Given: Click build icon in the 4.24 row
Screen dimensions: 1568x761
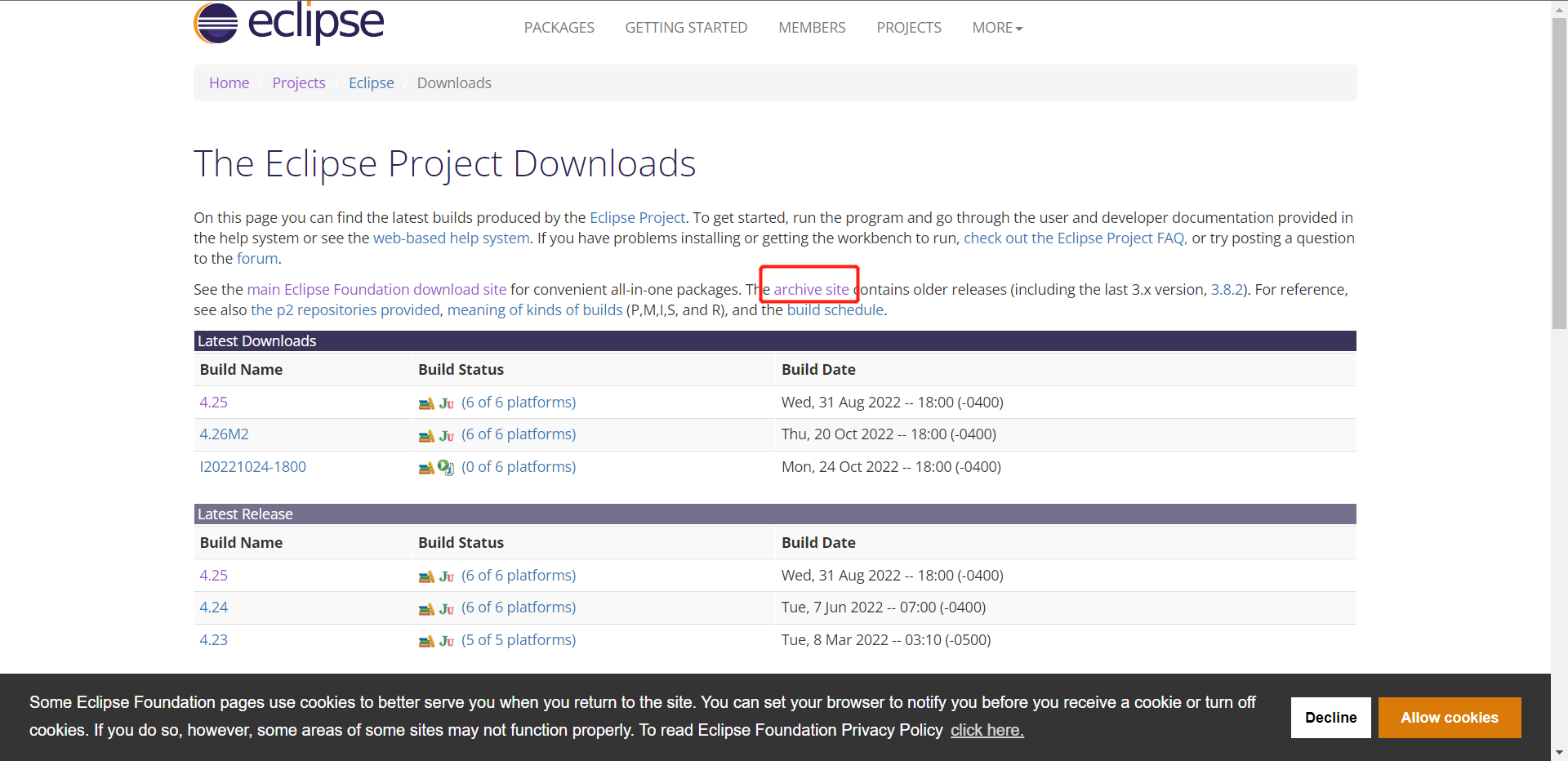Looking at the screenshot, I should coord(426,608).
